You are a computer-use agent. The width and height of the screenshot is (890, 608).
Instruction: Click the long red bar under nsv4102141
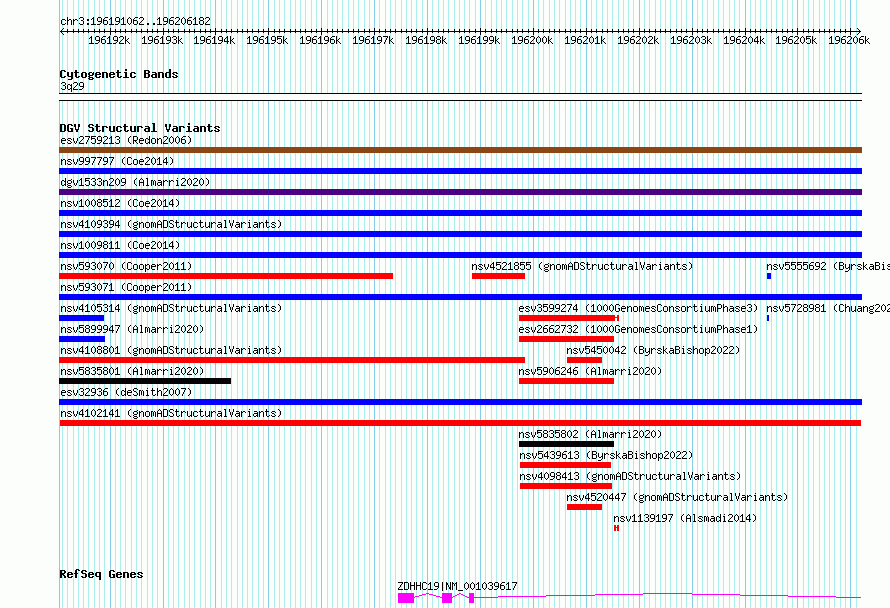[460, 423]
